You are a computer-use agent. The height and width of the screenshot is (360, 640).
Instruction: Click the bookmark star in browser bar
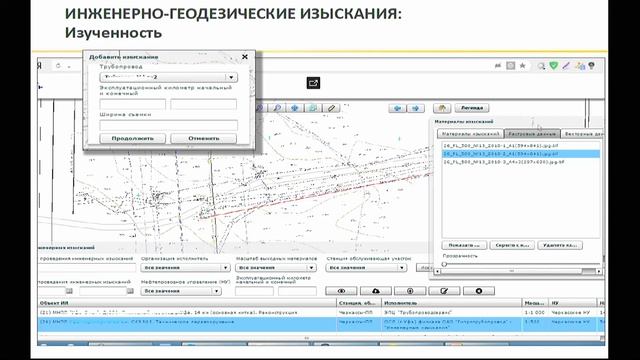tap(522, 65)
